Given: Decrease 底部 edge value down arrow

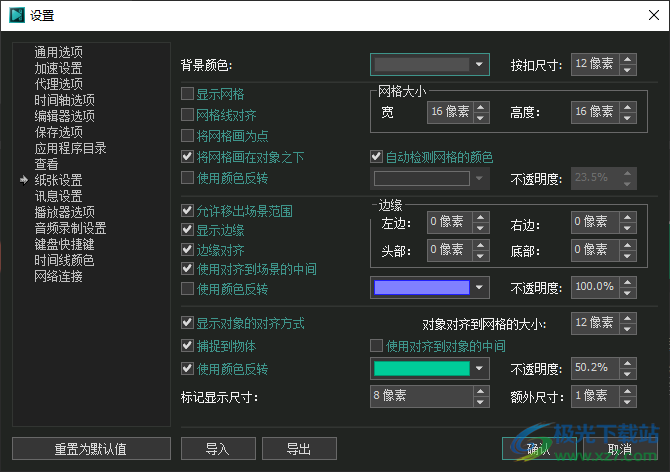Looking at the screenshot, I should pos(627,256).
